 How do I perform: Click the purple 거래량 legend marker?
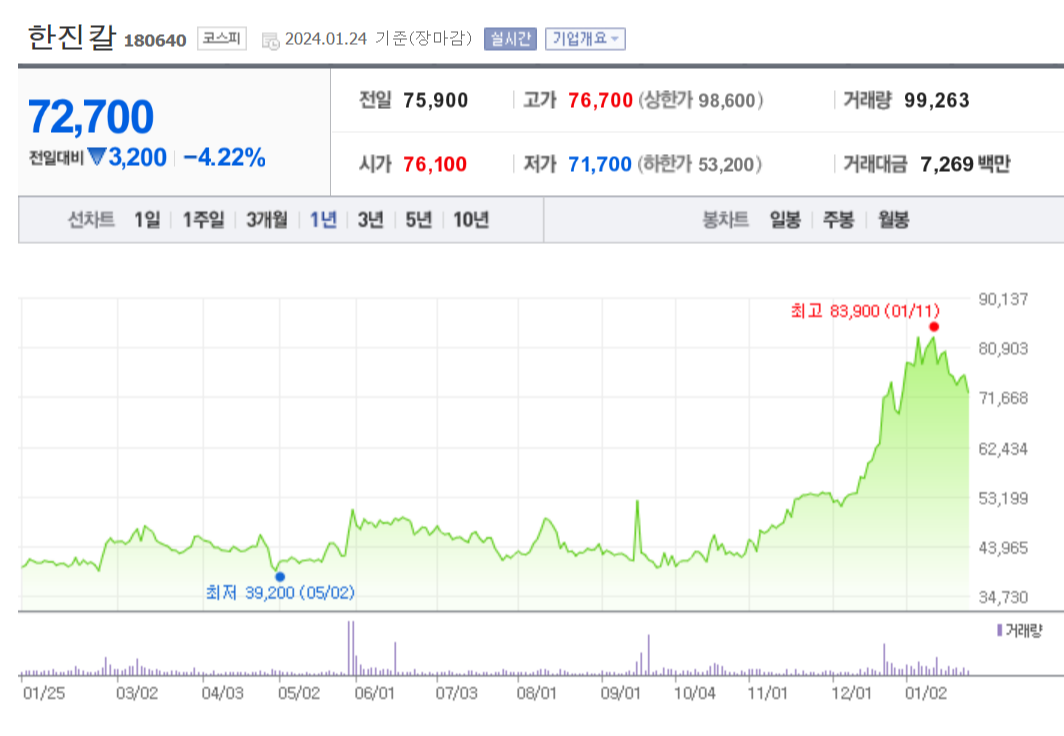(x=1000, y=631)
